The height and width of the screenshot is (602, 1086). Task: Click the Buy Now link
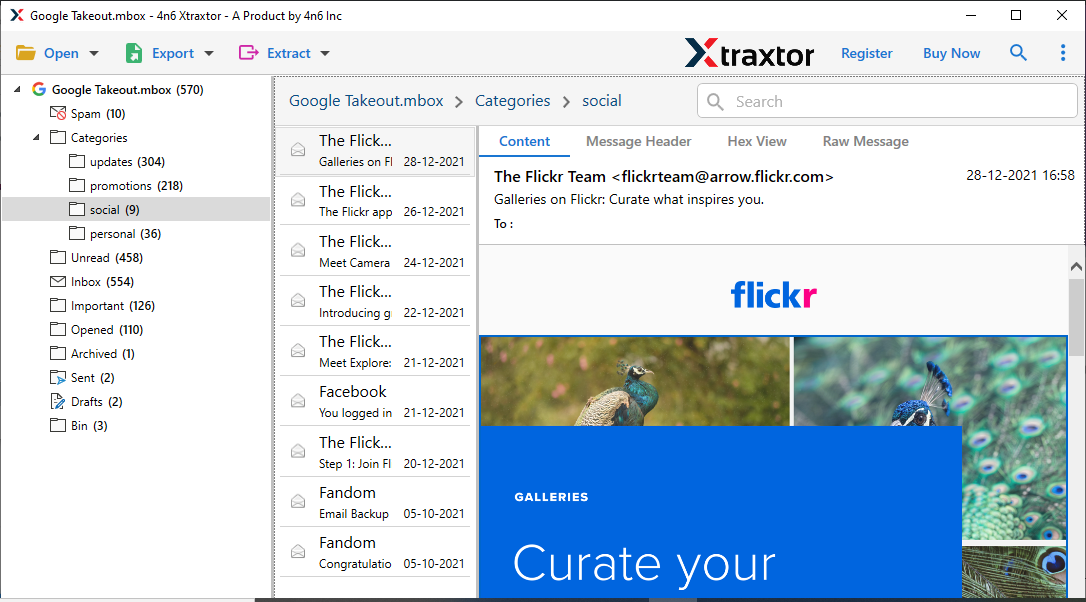(x=951, y=52)
